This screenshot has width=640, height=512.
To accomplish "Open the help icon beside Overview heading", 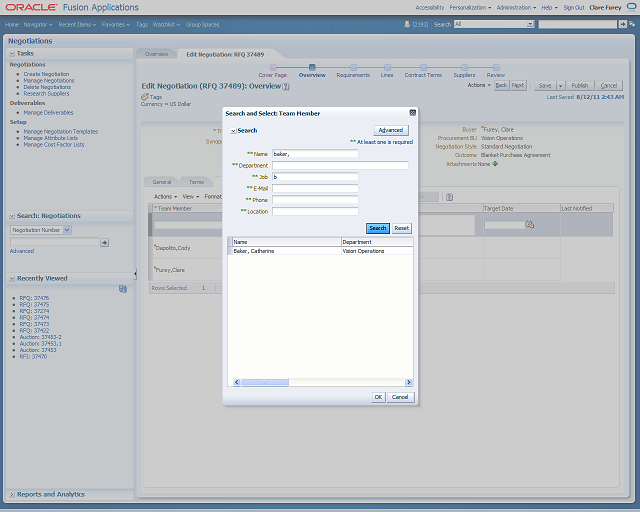I will pyautogui.click(x=286, y=87).
